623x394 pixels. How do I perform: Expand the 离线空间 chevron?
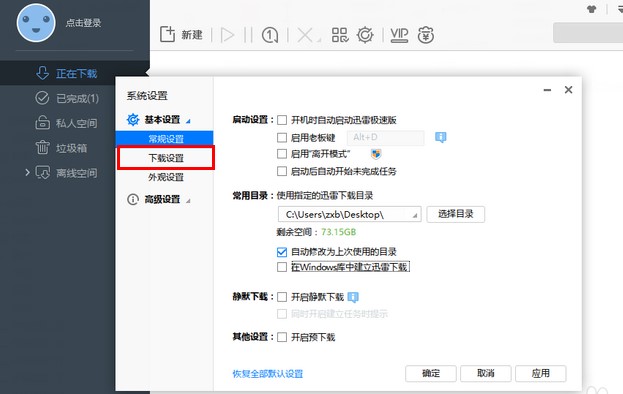click(x=27, y=173)
